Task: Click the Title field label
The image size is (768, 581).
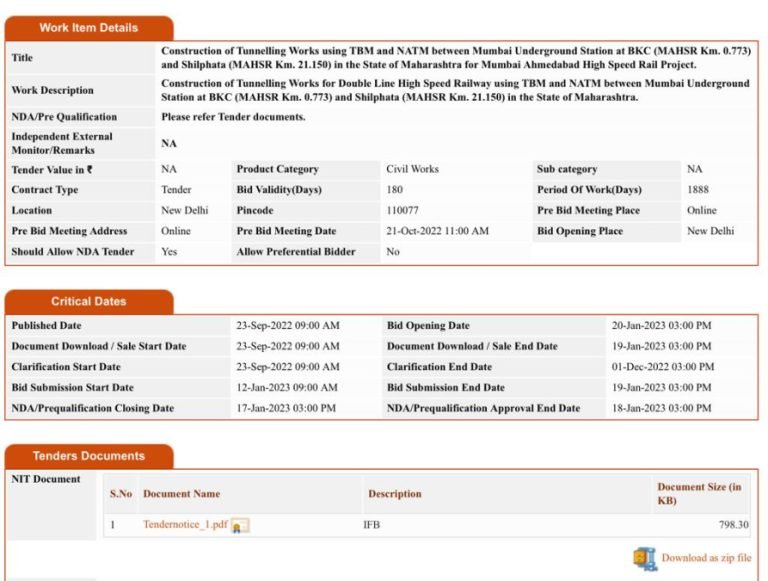Action: pyautogui.click(x=22, y=57)
